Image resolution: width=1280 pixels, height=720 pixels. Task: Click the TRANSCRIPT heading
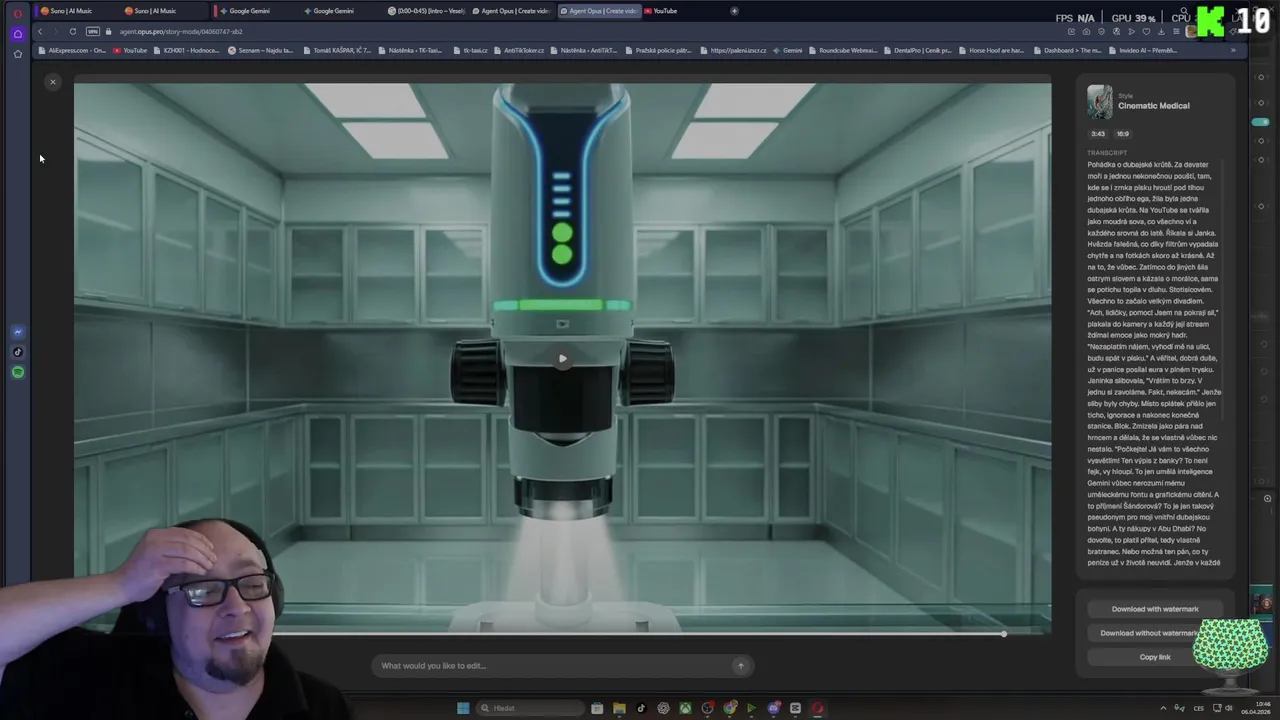[x=1107, y=153]
